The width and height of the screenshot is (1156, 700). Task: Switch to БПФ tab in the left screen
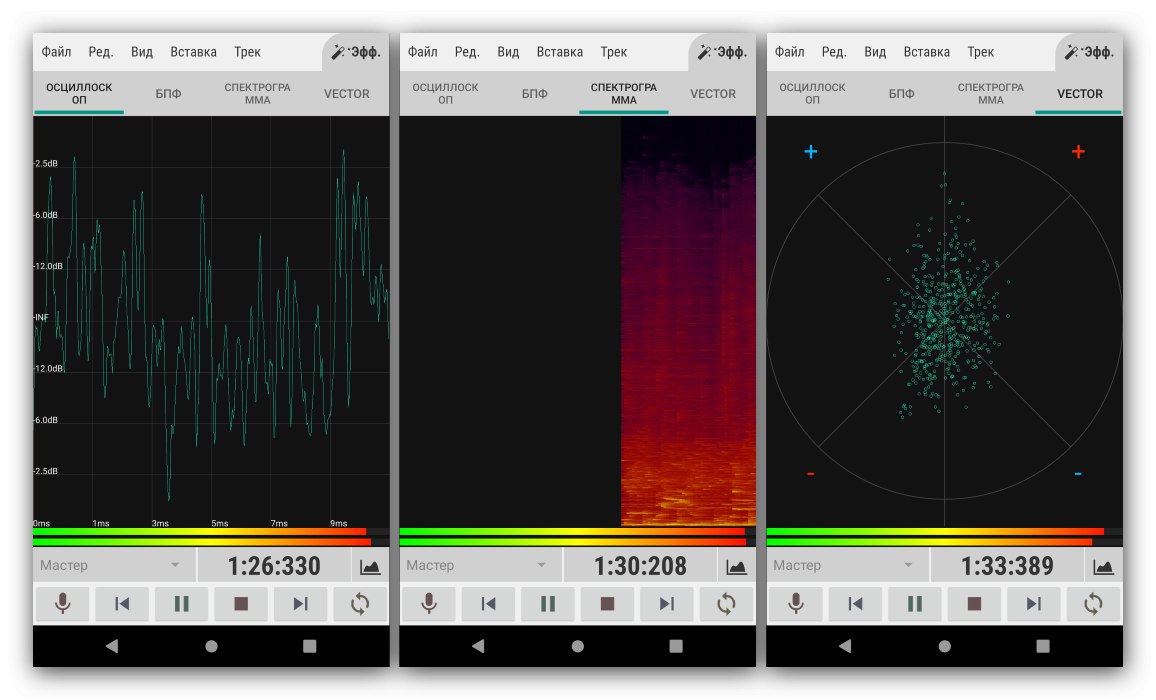tap(168, 94)
